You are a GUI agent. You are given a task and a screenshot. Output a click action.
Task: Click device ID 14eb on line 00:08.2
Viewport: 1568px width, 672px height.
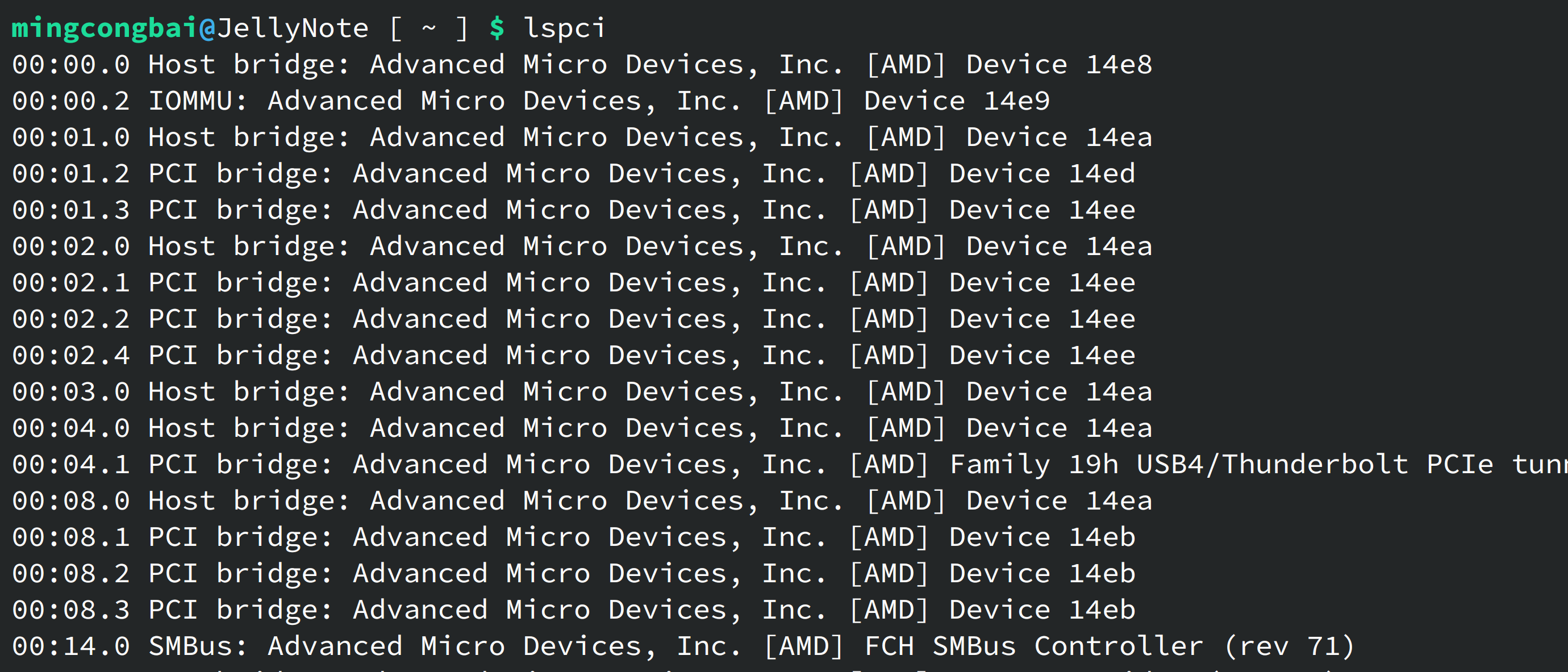pos(1102,573)
